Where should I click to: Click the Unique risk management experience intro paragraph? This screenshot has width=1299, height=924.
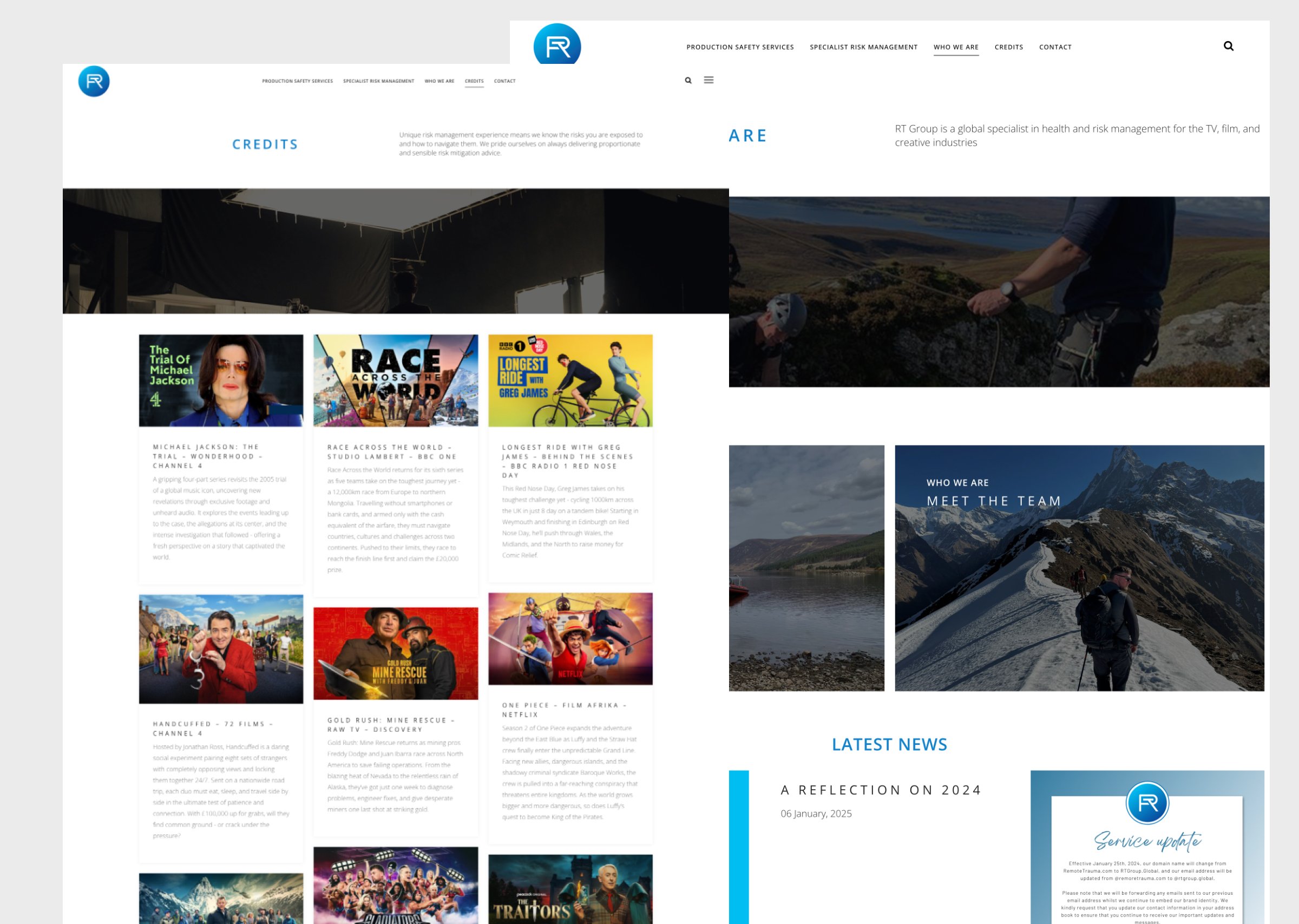pos(521,144)
